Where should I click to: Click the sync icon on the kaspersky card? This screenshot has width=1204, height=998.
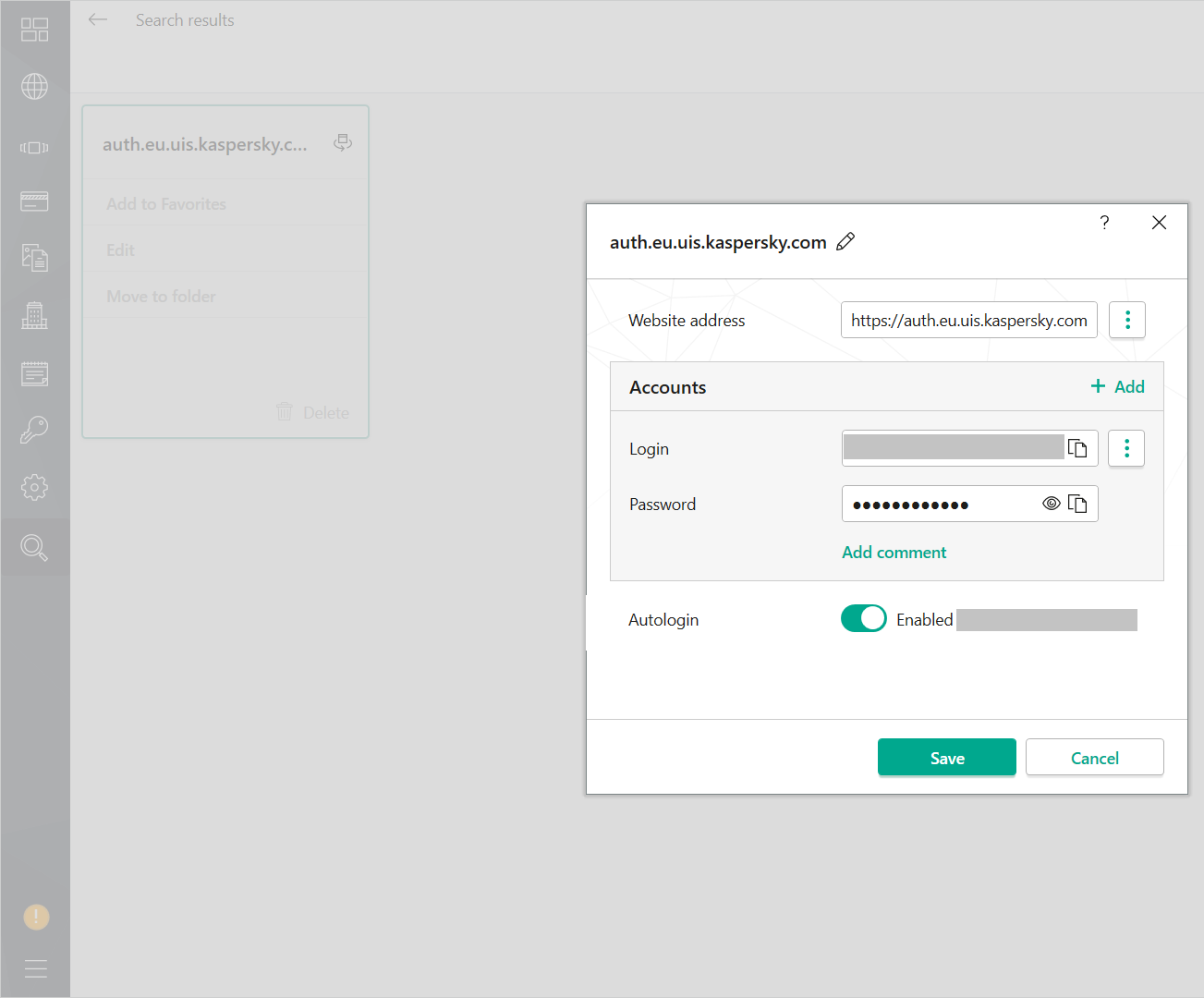pyautogui.click(x=343, y=143)
